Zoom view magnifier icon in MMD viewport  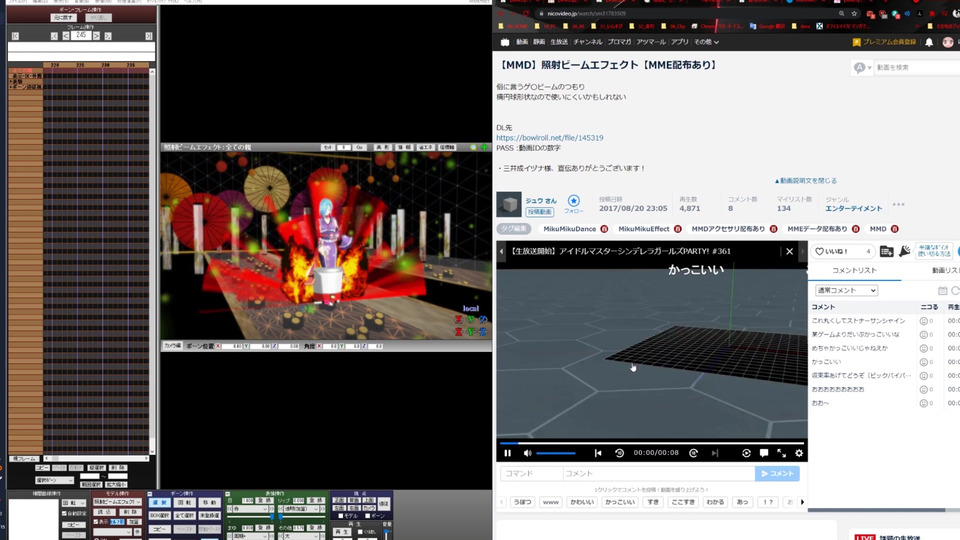[473, 148]
